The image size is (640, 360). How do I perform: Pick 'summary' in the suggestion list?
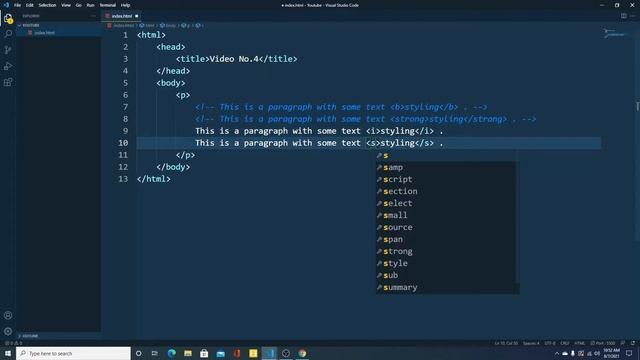pyautogui.click(x=447, y=287)
